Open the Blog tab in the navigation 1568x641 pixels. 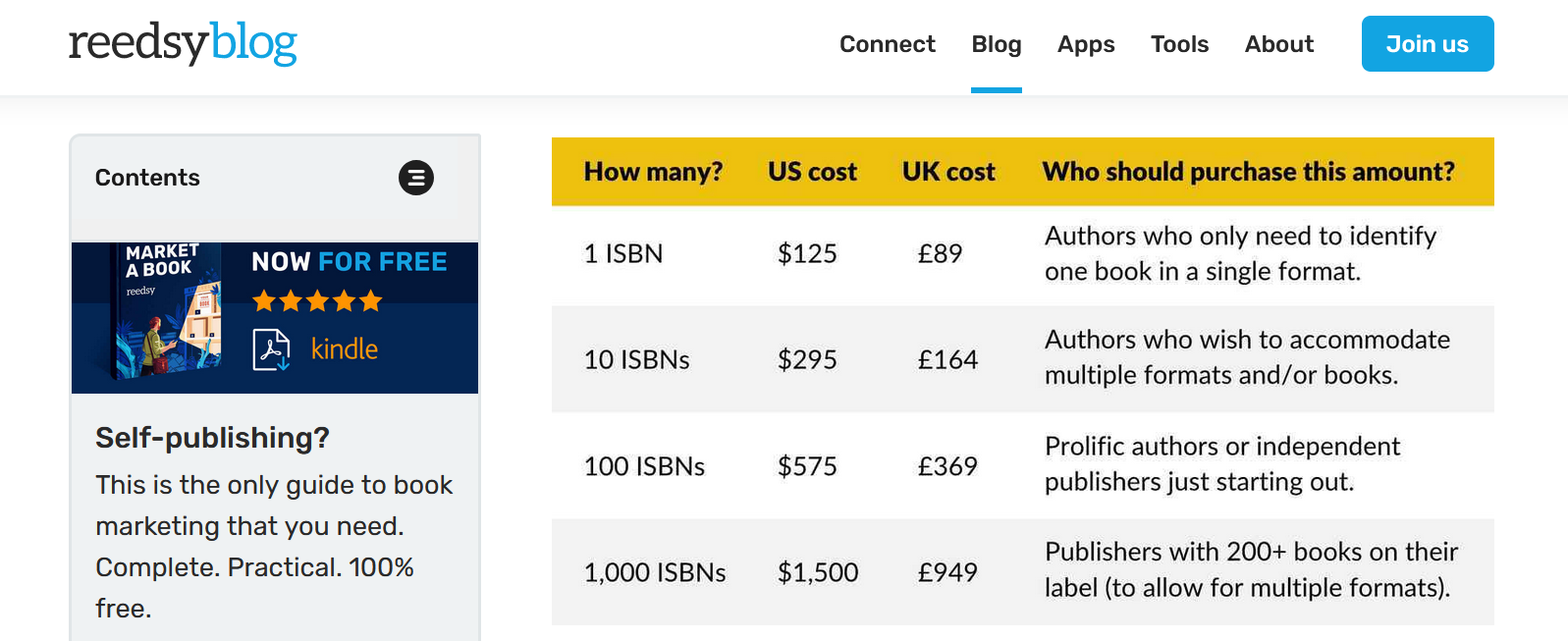pos(996,43)
